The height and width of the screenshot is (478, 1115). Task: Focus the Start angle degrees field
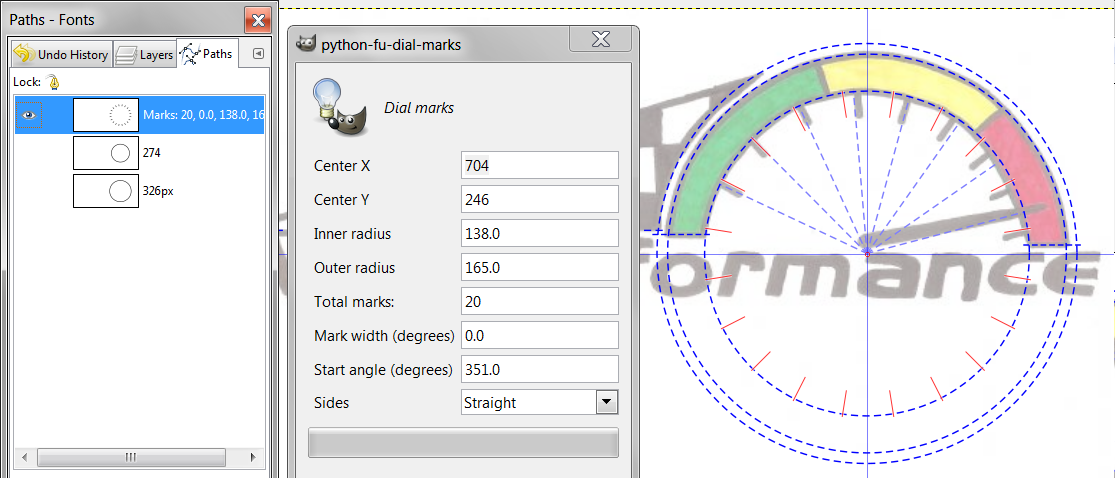[539, 369]
